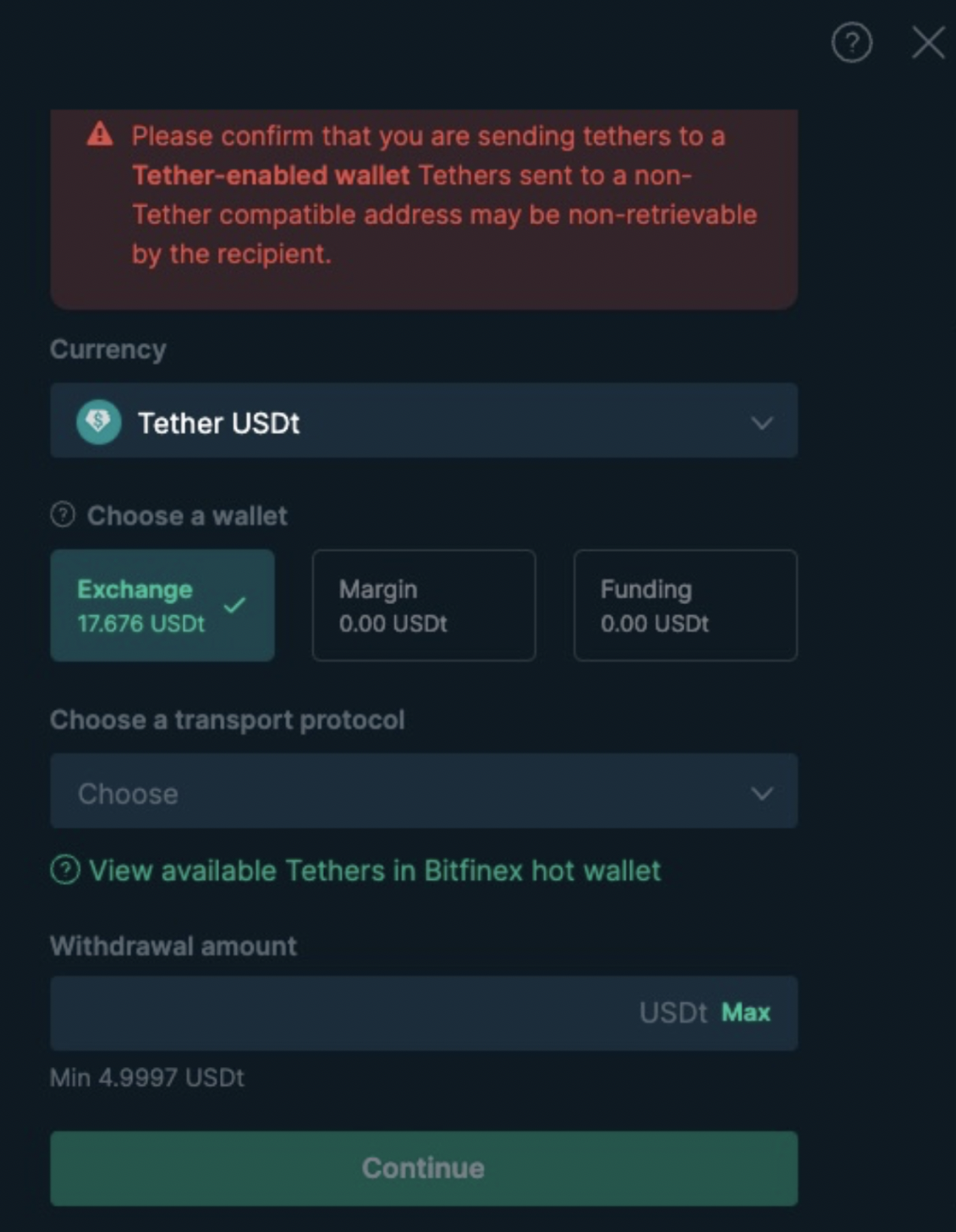Open the Tether USDt currency dropdown
The height and width of the screenshot is (1232, 956).
point(424,421)
